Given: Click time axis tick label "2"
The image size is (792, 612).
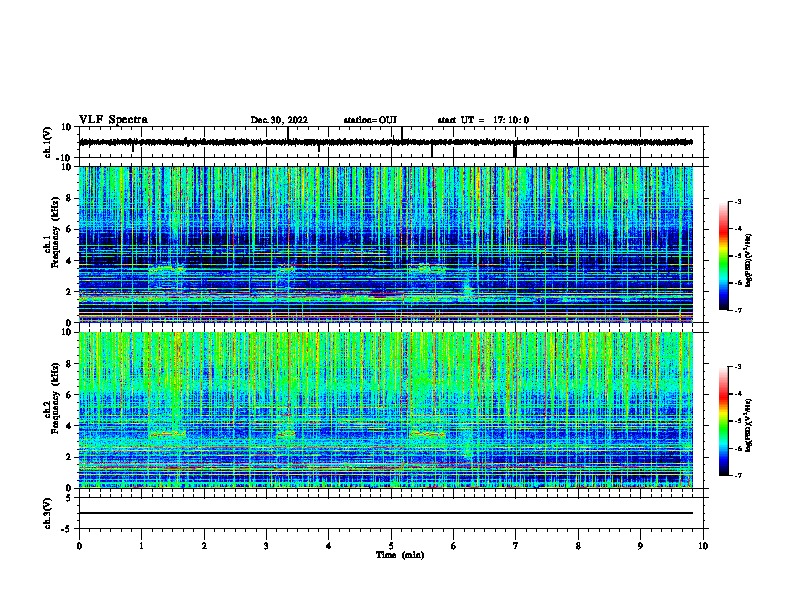Looking at the screenshot, I should pos(204,546).
